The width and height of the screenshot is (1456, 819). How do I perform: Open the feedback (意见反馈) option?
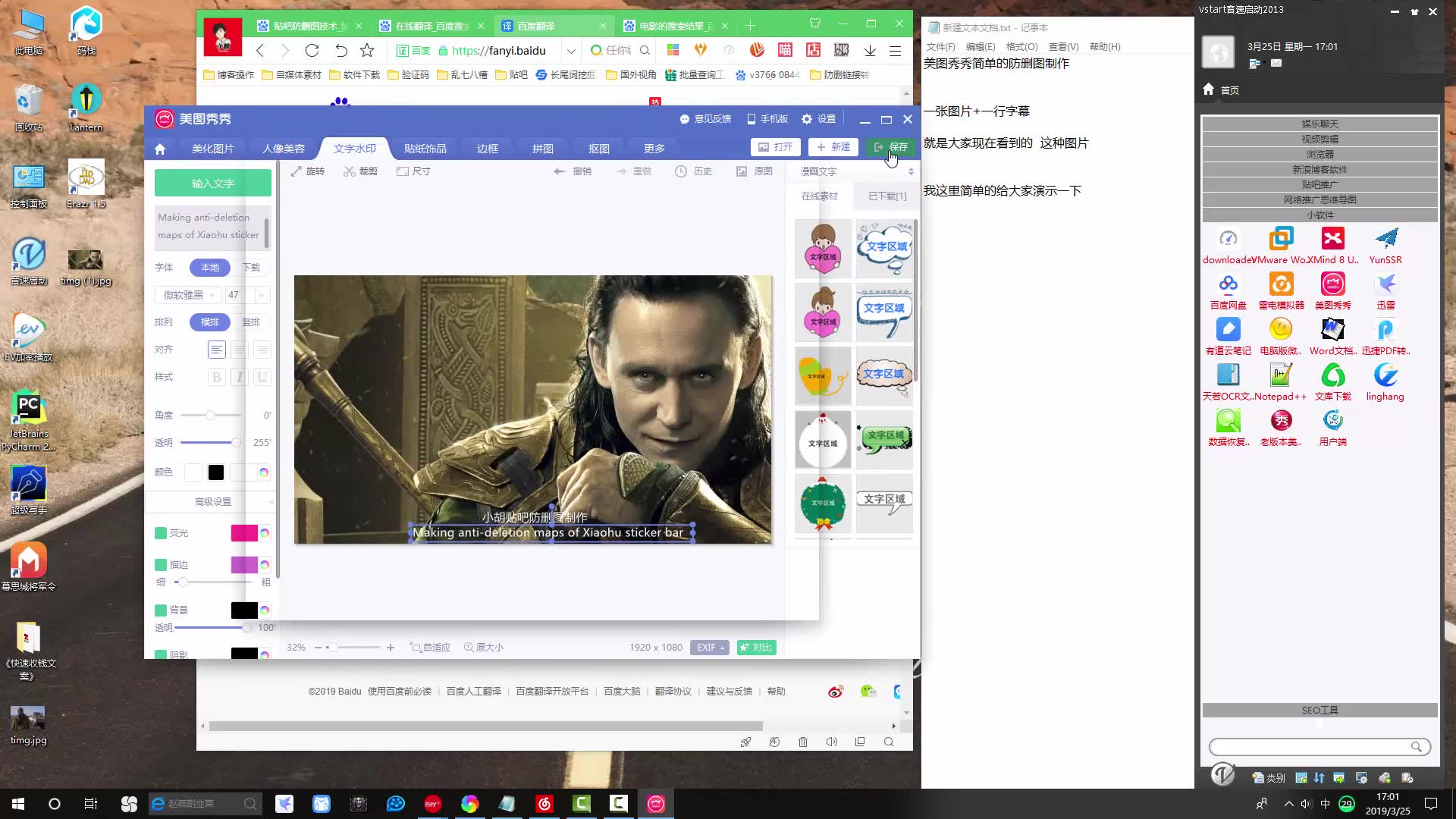(x=705, y=119)
